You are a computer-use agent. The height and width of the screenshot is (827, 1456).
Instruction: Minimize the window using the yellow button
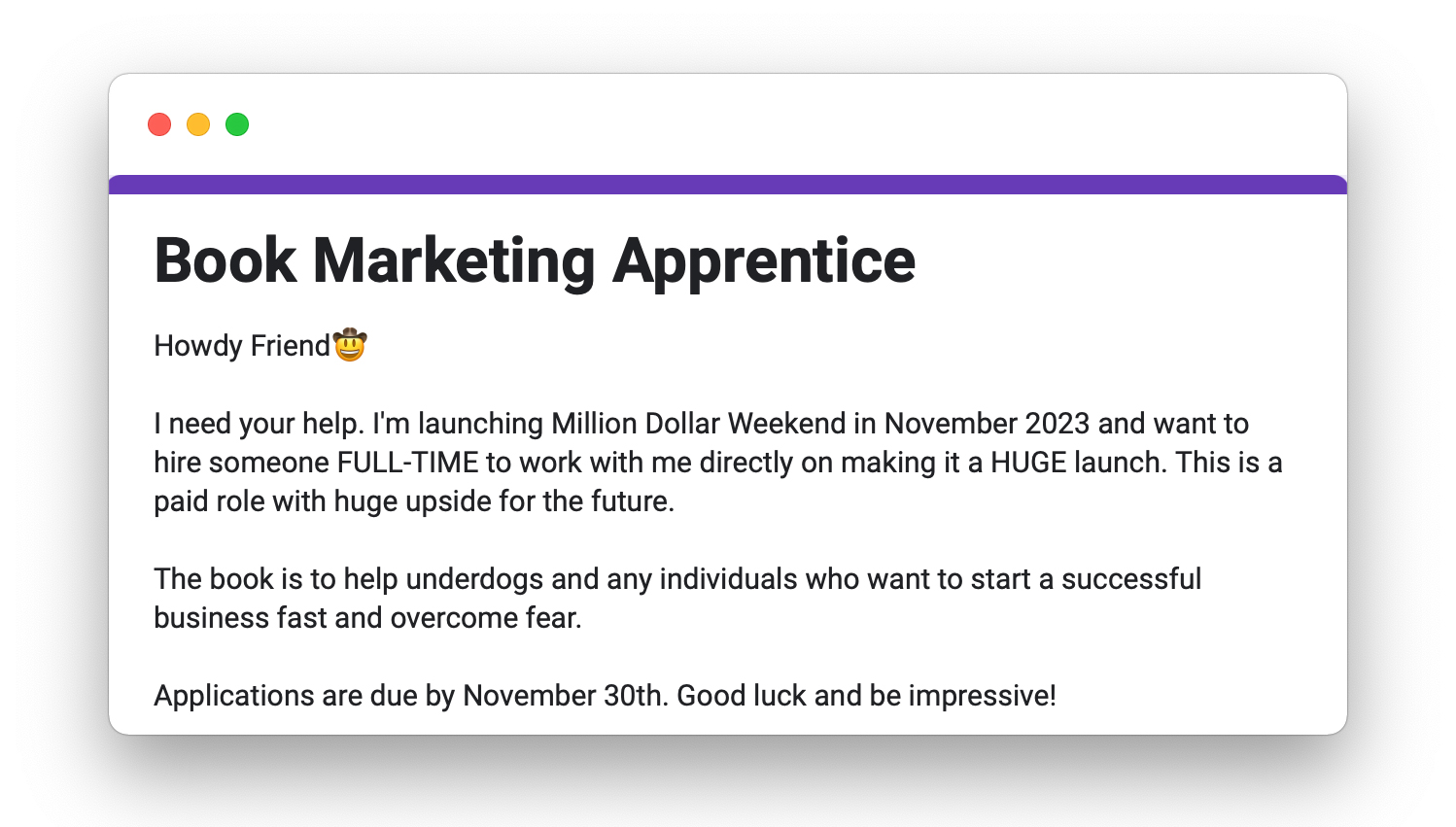click(198, 124)
